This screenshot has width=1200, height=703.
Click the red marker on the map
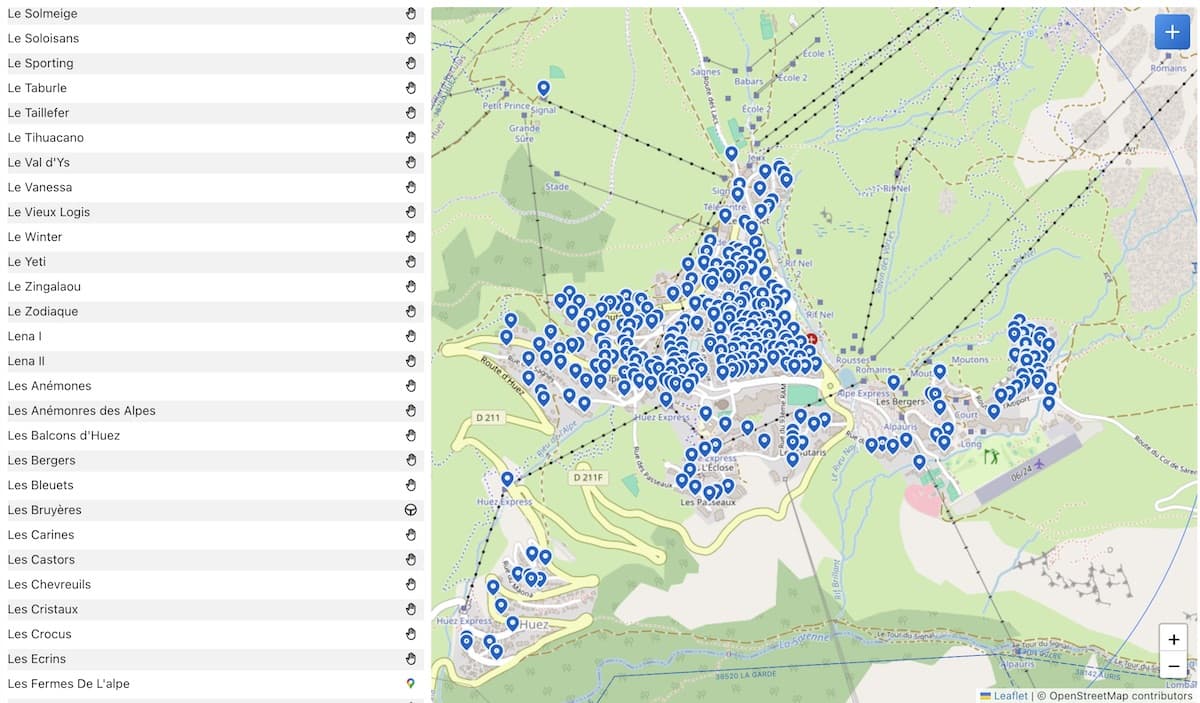(812, 339)
